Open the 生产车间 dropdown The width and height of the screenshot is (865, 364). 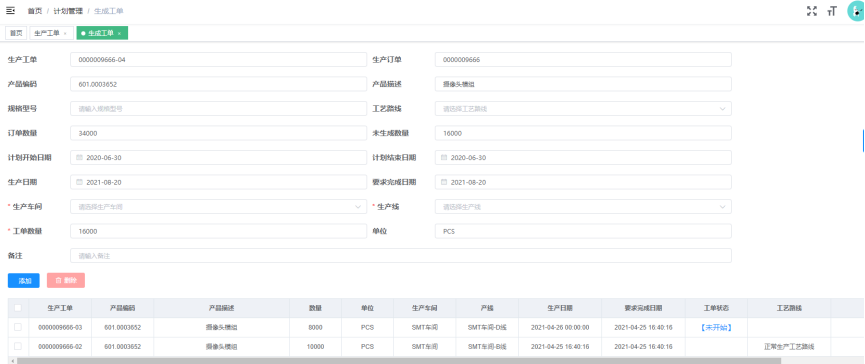[218, 207]
